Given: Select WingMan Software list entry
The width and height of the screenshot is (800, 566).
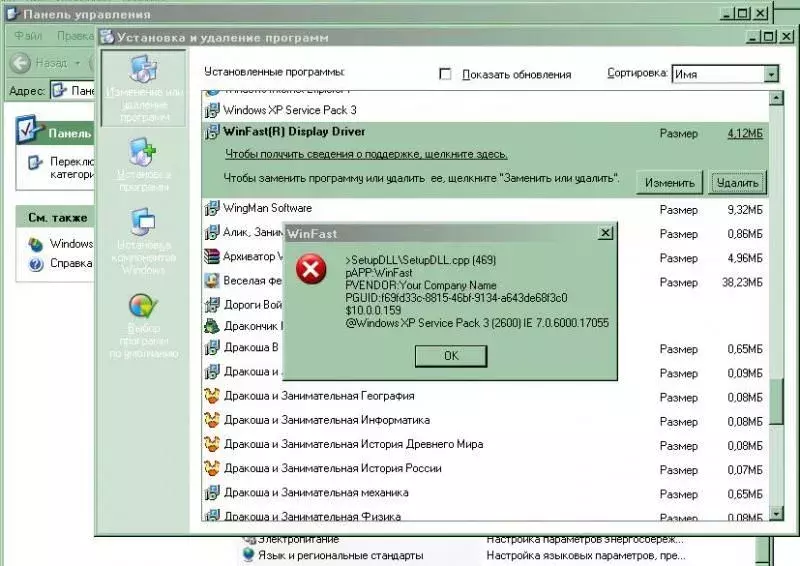Looking at the screenshot, I should (x=485, y=209).
